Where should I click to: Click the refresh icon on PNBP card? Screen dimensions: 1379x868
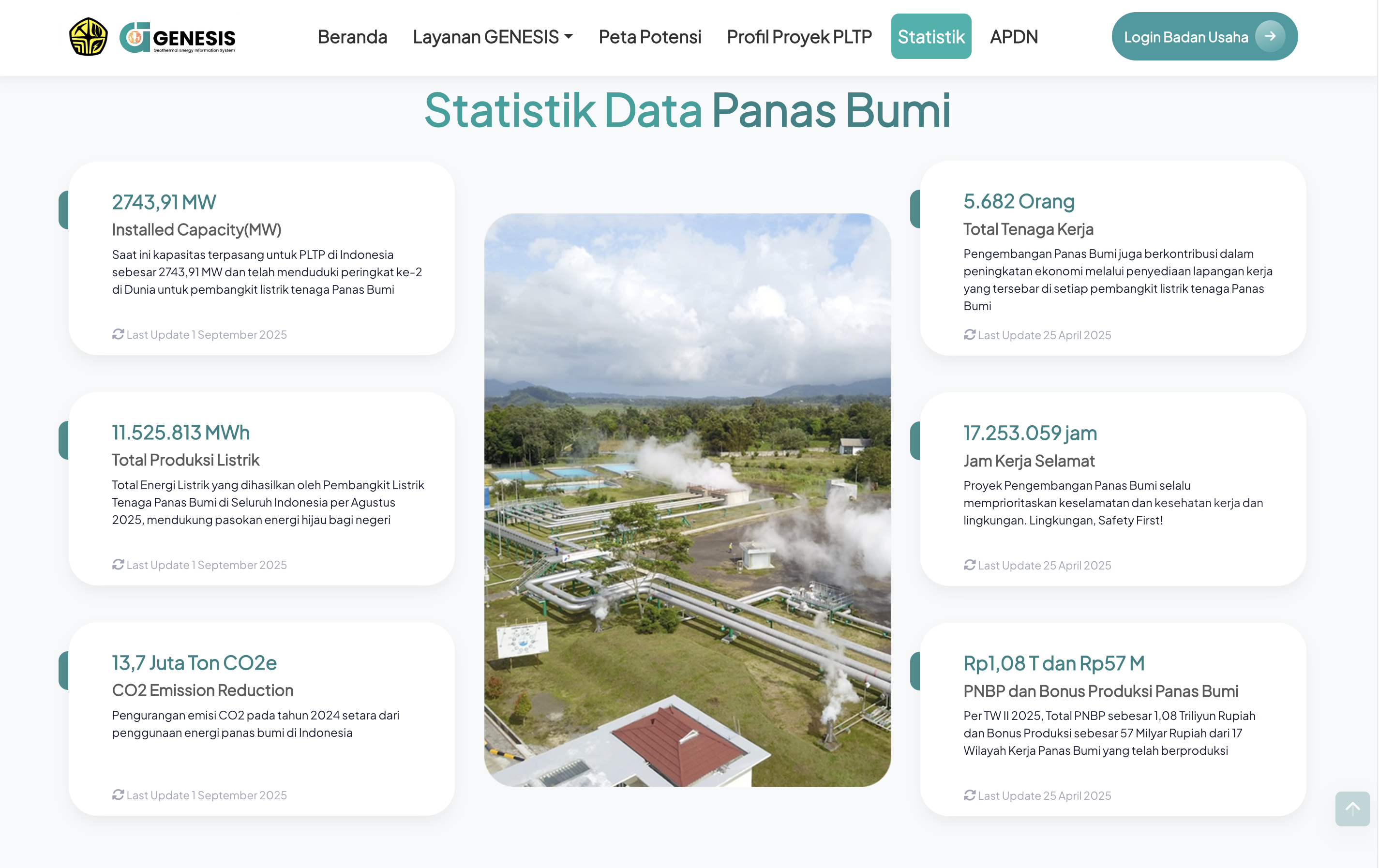[x=969, y=795]
